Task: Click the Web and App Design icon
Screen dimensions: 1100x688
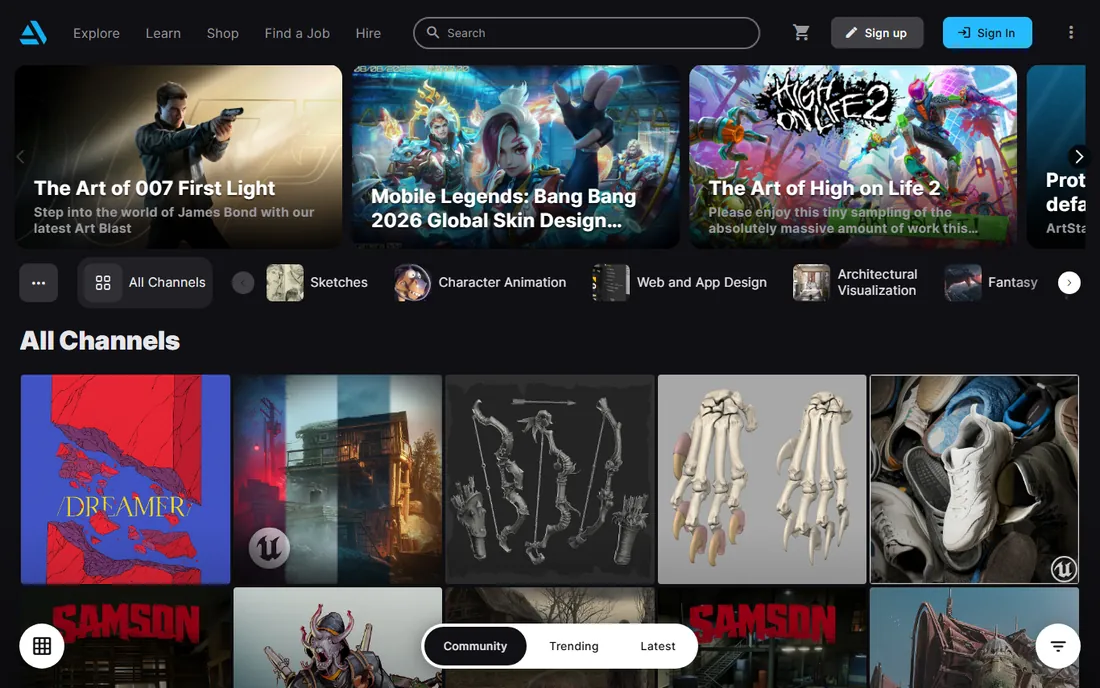Action: pyautogui.click(x=611, y=283)
